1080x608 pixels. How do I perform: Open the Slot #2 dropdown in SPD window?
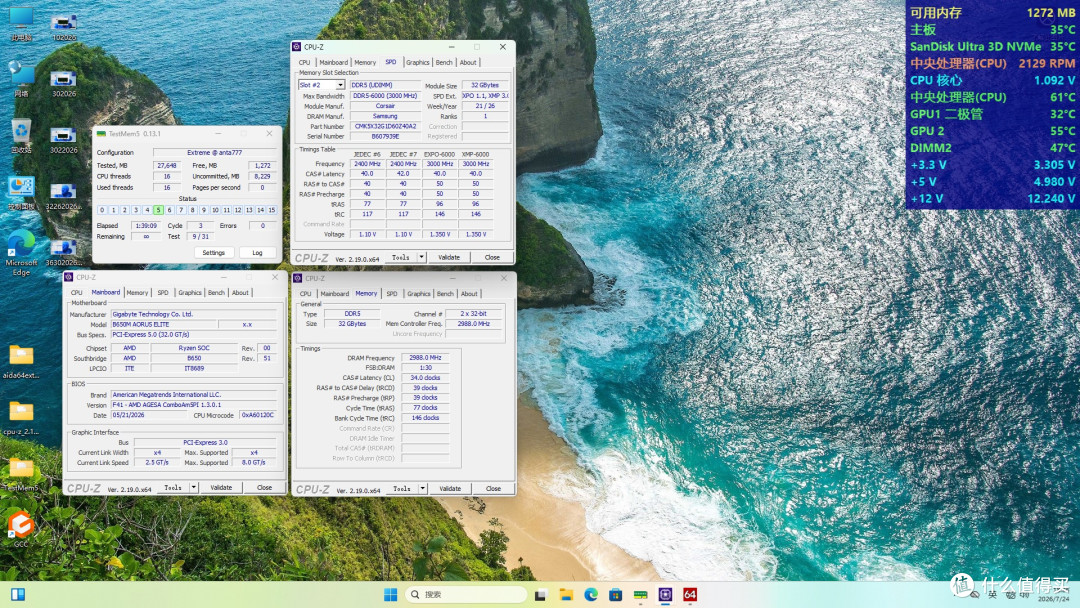click(340, 85)
